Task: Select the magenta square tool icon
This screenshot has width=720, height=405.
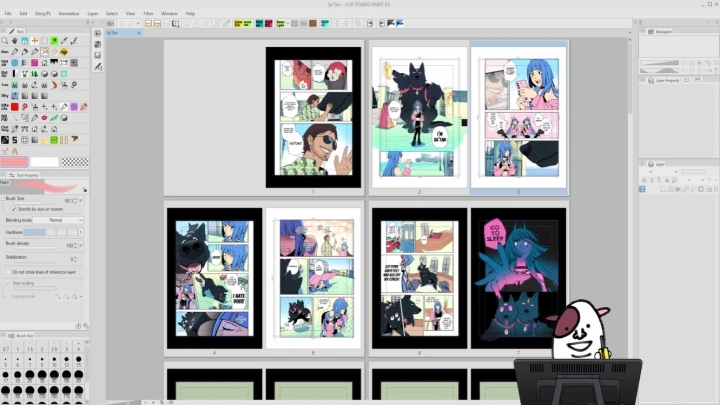Action: click(34, 62)
